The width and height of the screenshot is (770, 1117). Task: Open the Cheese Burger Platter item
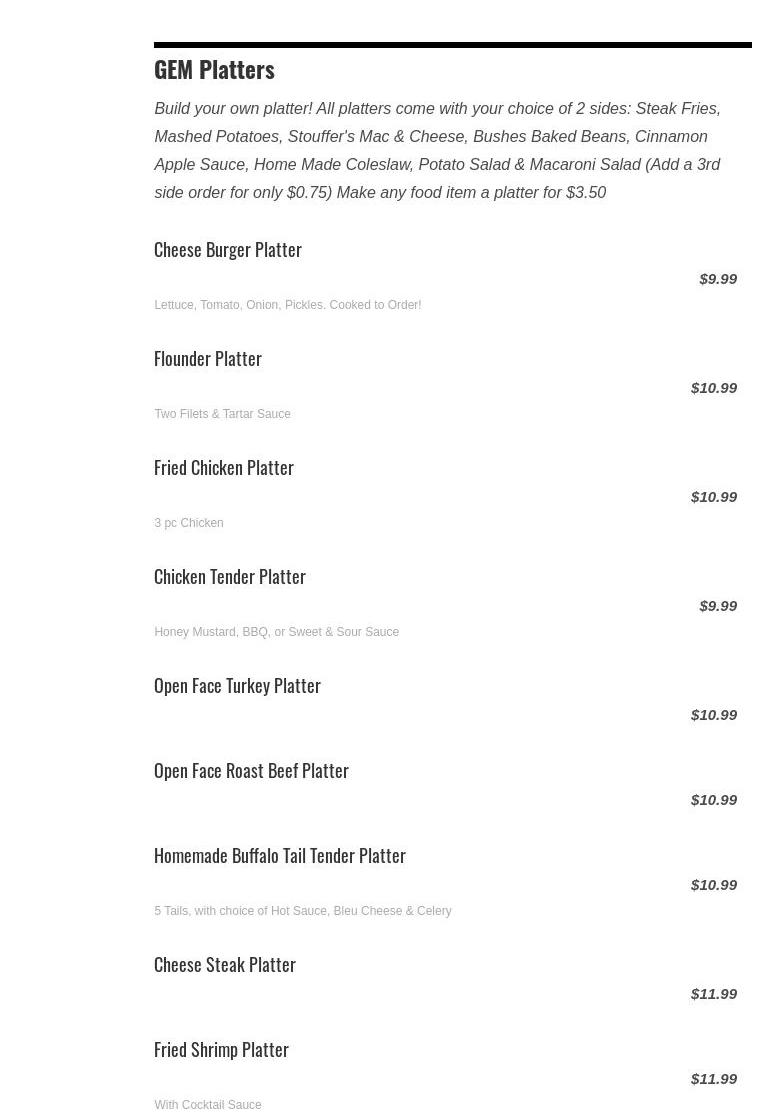(228, 250)
